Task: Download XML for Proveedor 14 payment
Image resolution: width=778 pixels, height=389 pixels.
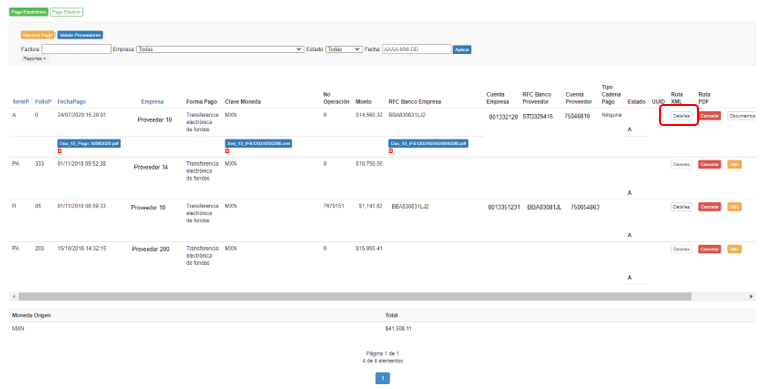Action: [734, 164]
